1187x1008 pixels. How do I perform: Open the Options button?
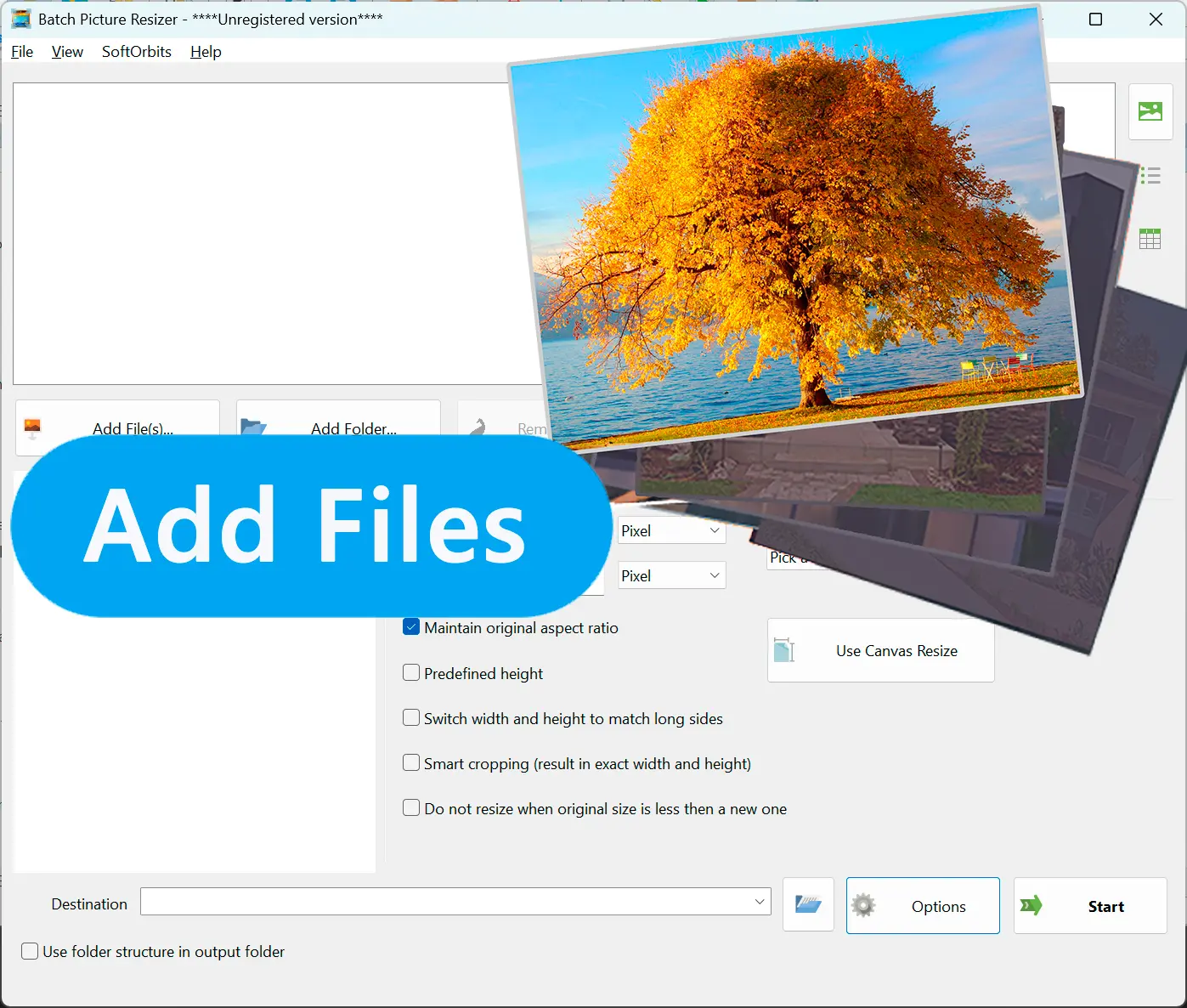tap(922, 906)
